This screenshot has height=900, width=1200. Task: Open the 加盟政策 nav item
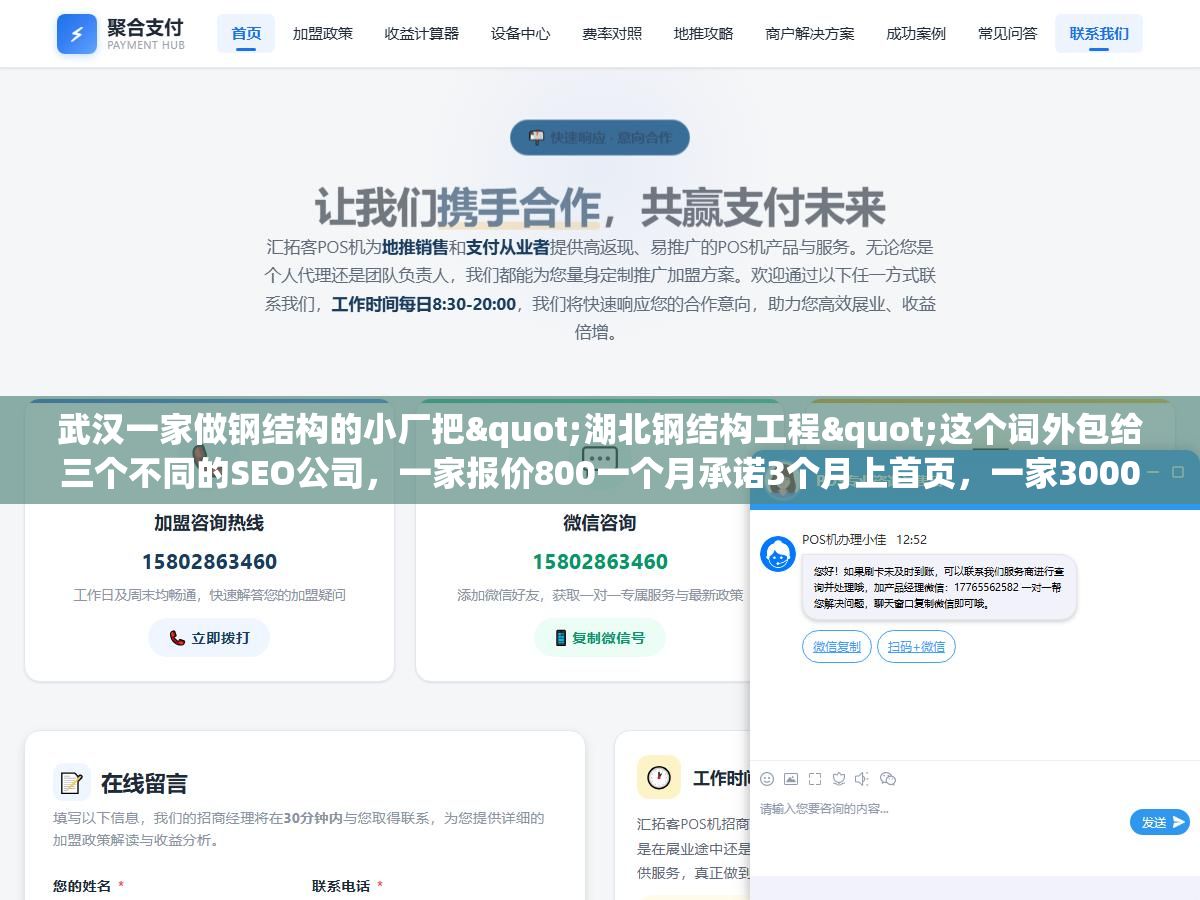323,33
